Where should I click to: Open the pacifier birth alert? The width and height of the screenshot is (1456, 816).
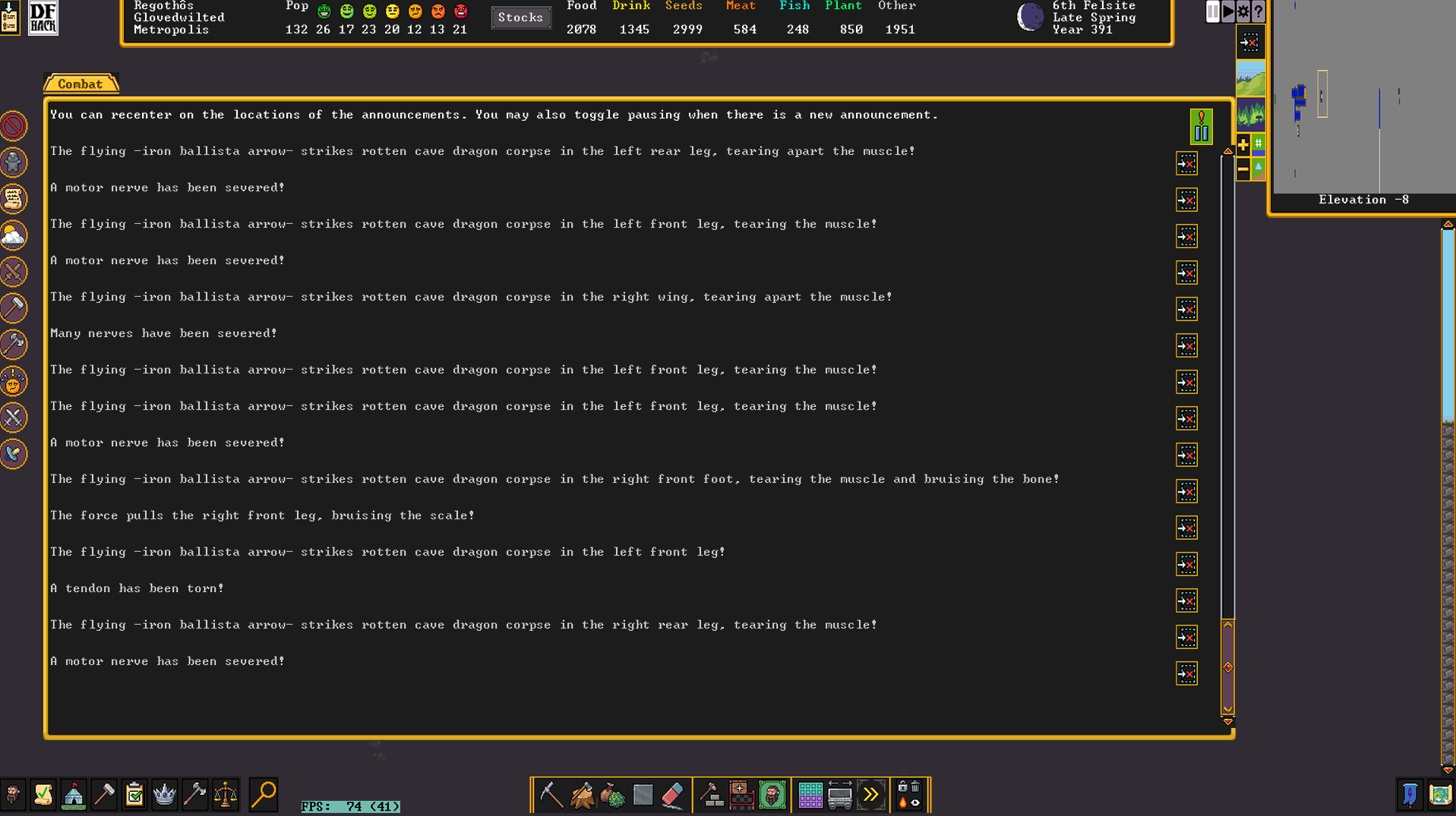pos(14,454)
